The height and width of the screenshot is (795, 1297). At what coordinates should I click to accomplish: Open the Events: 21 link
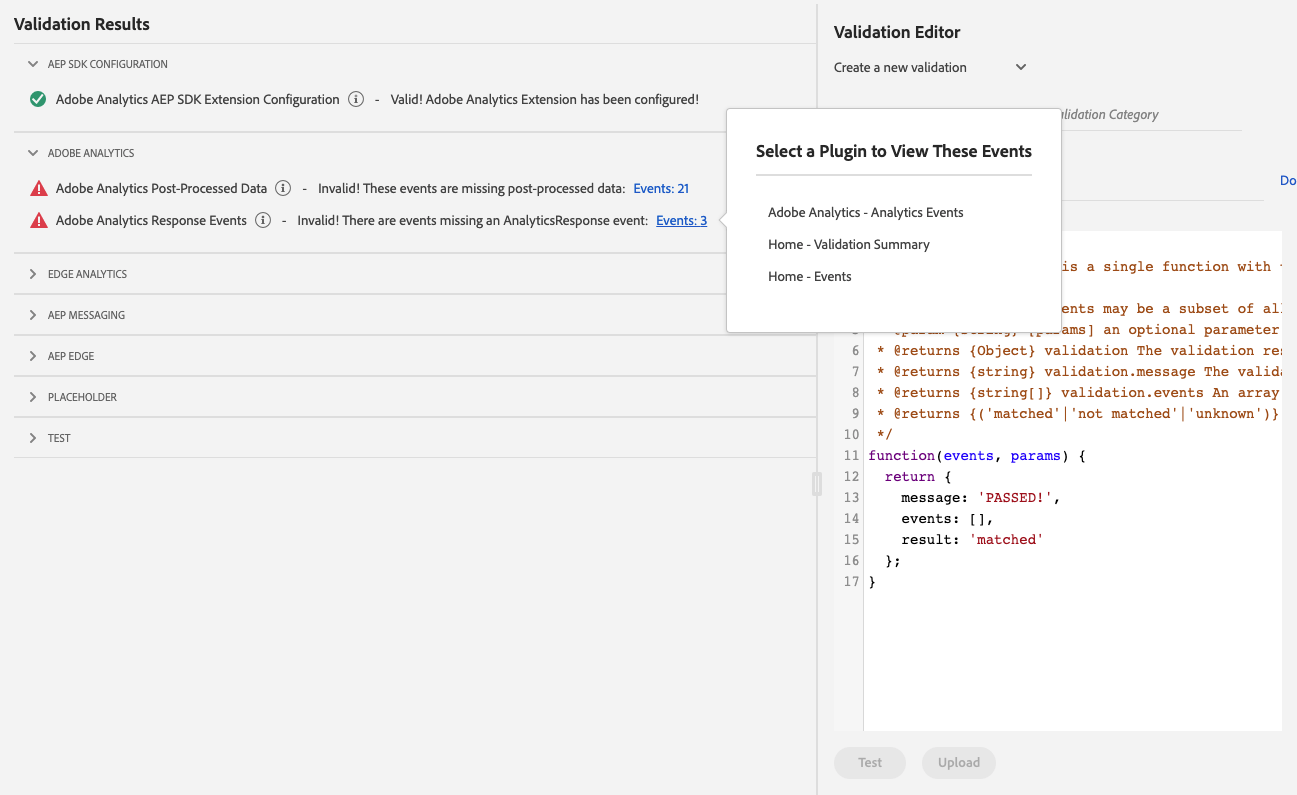[x=661, y=188]
